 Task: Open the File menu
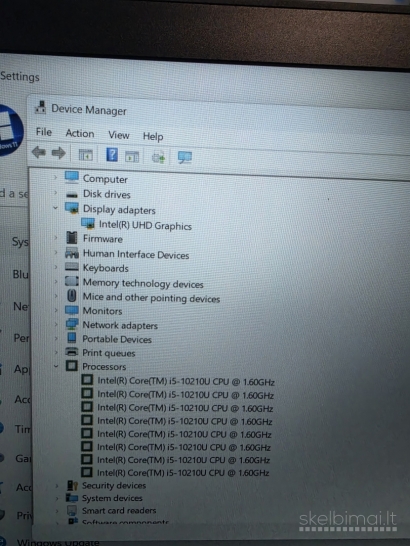click(44, 132)
